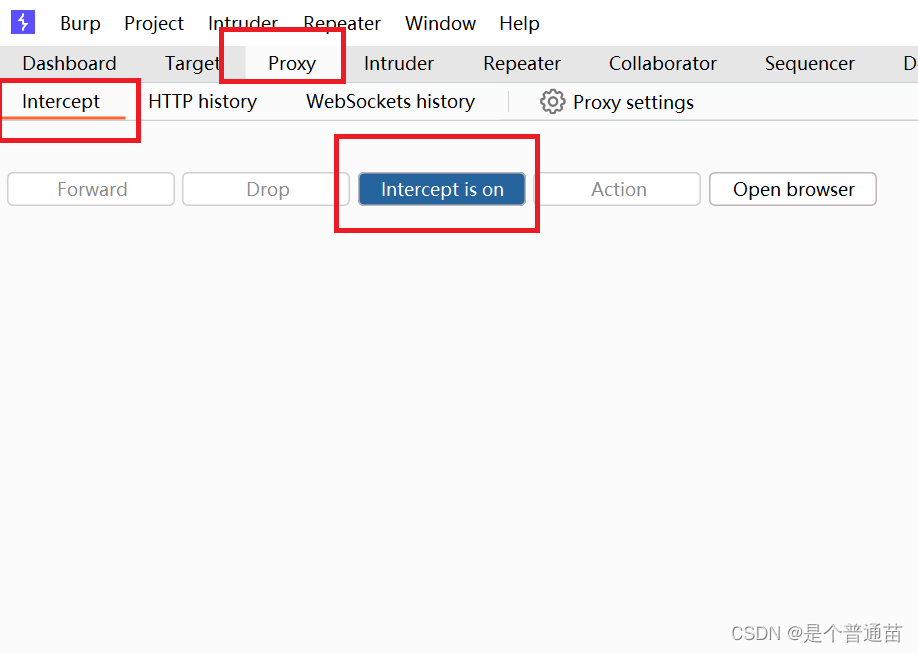This screenshot has height=653, width=918.
Task: Click the Open browser button
Action: pos(793,189)
